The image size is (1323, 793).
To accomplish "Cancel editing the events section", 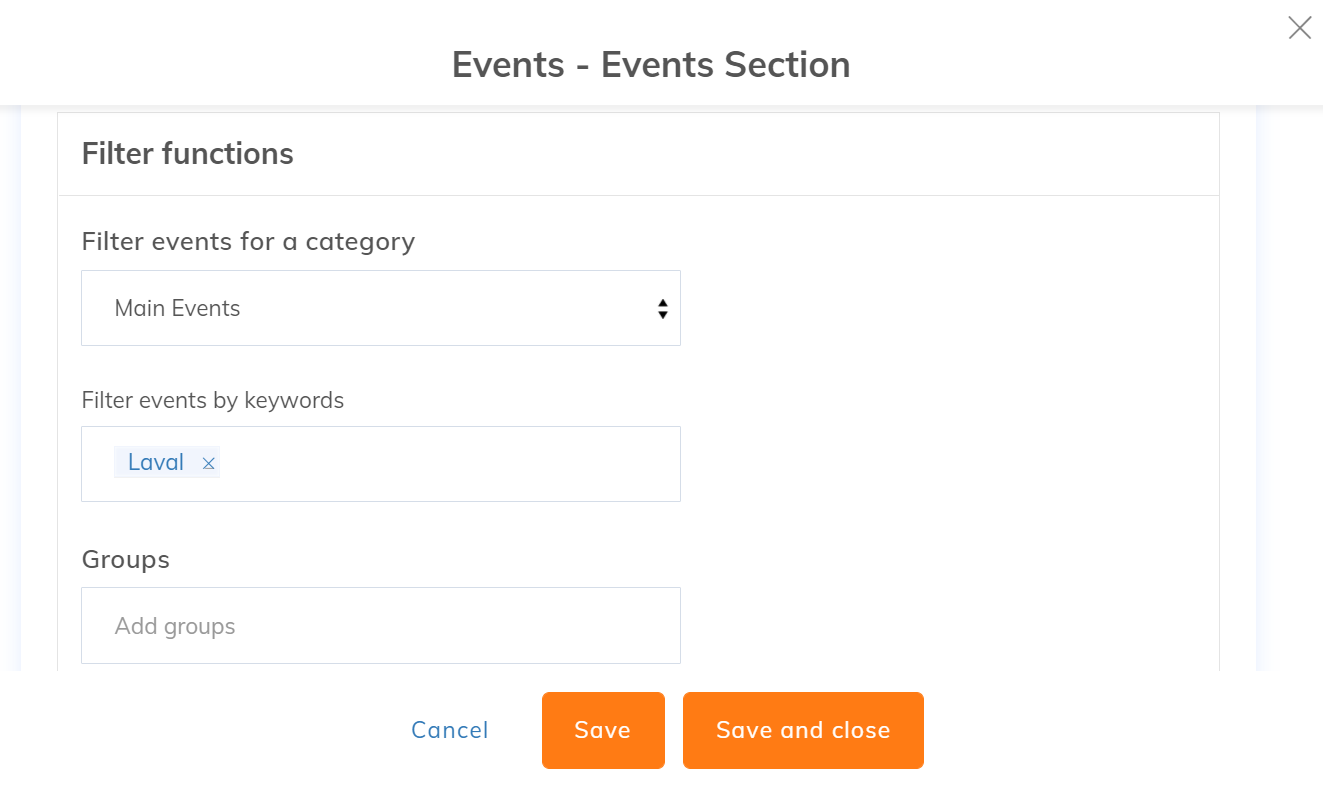I will pyautogui.click(x=450, y=730).
